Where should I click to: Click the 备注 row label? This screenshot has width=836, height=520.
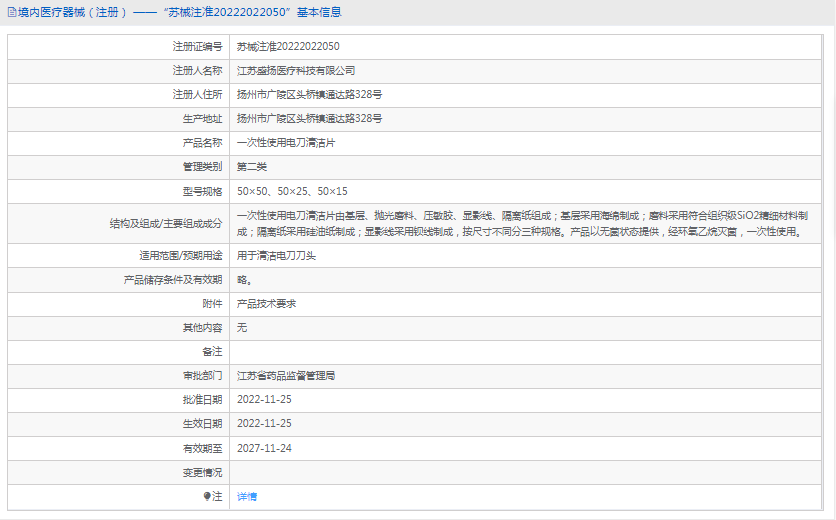pyautogui.click(x=212, y=351)
